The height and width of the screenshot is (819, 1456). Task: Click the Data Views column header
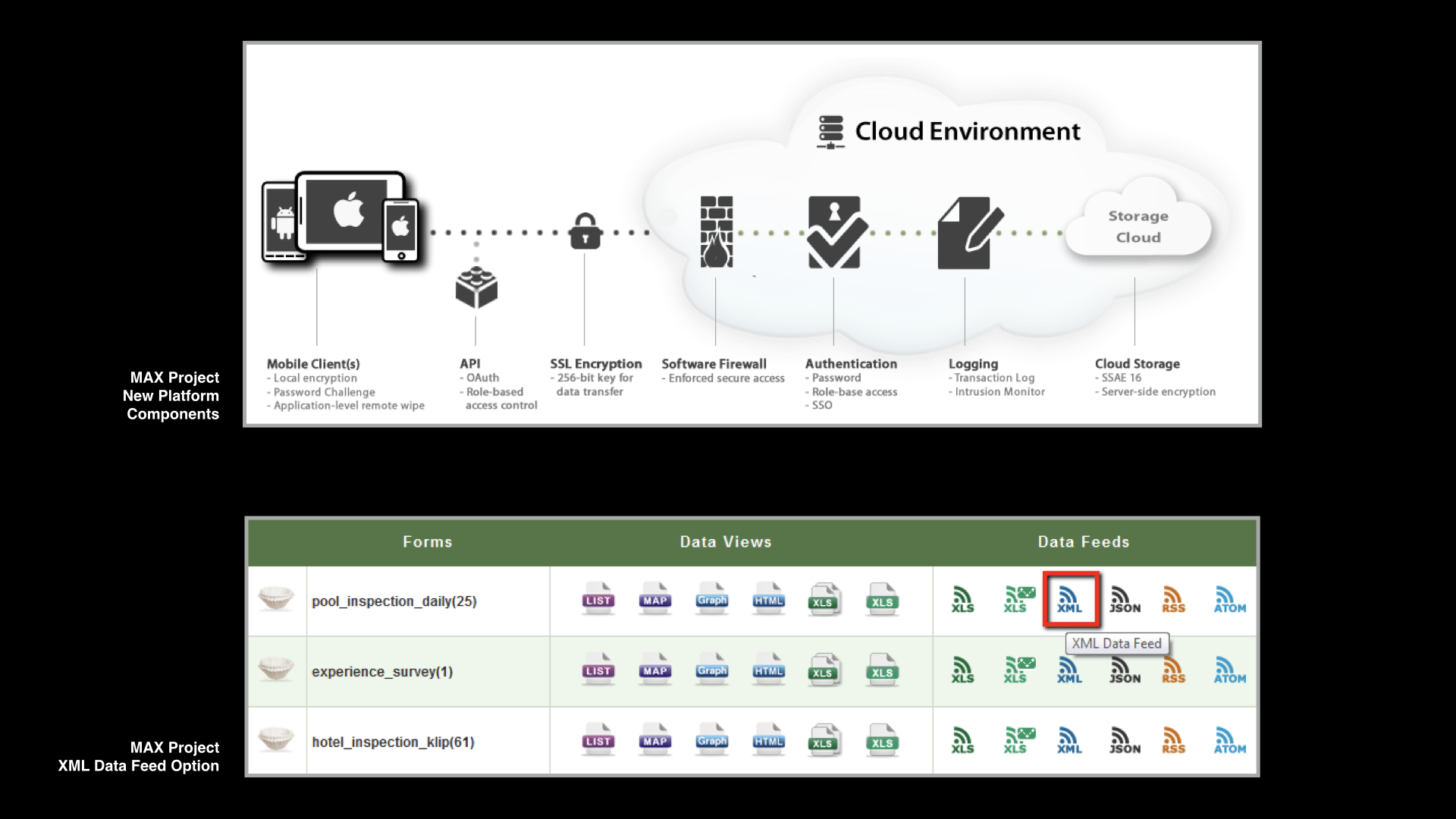(x=726, y=541)
